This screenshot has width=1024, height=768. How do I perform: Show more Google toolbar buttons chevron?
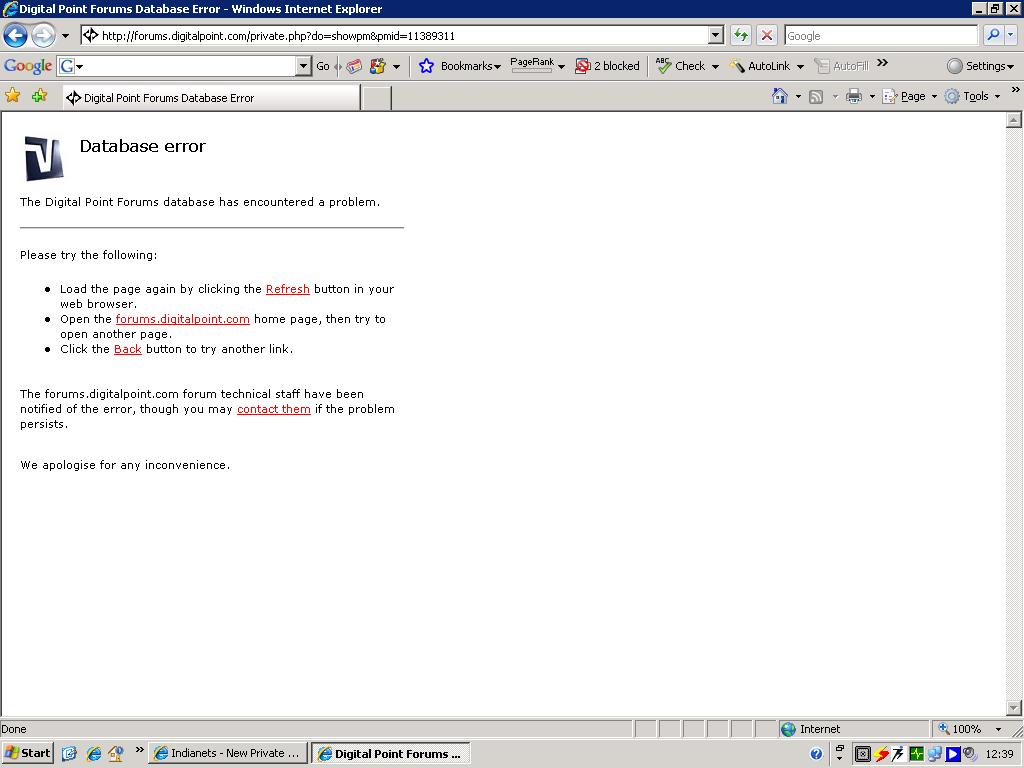coord(882,63)
